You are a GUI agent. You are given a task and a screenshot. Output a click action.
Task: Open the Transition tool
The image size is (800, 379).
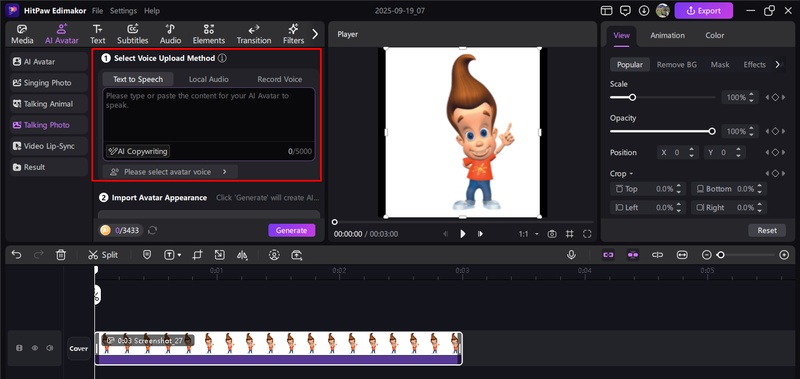coord(254,34)
